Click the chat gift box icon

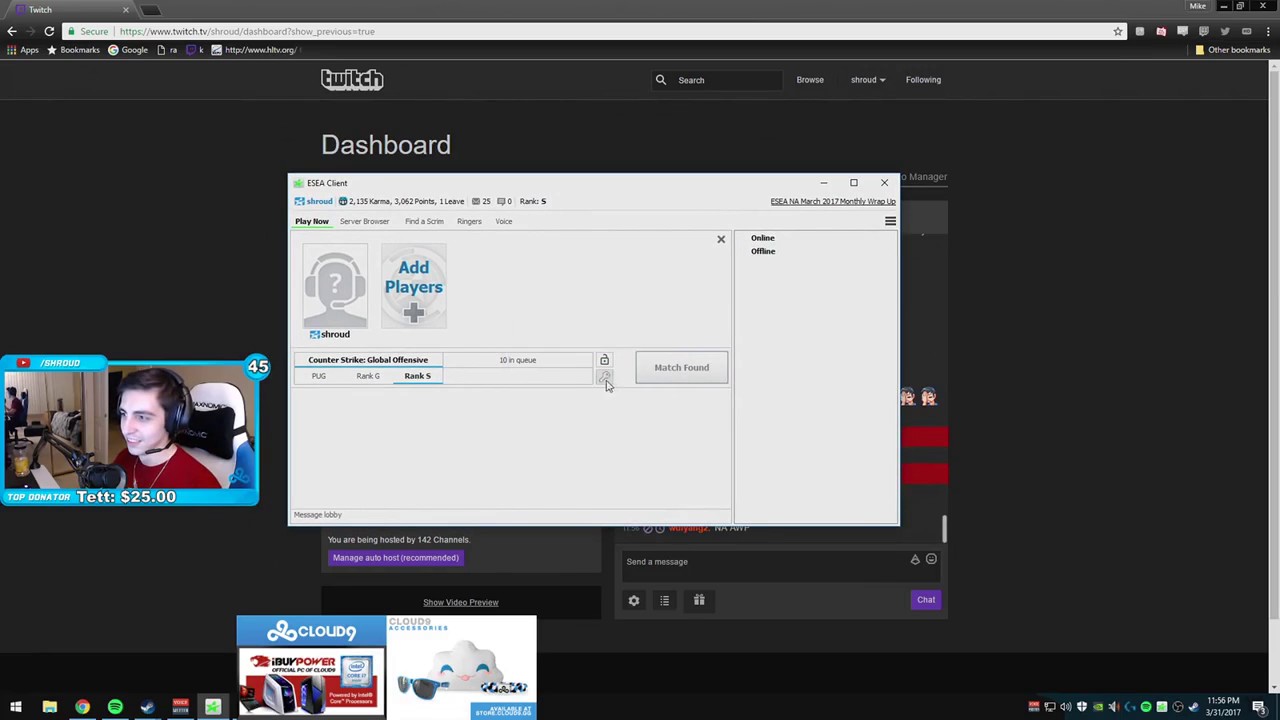(699, 600)
